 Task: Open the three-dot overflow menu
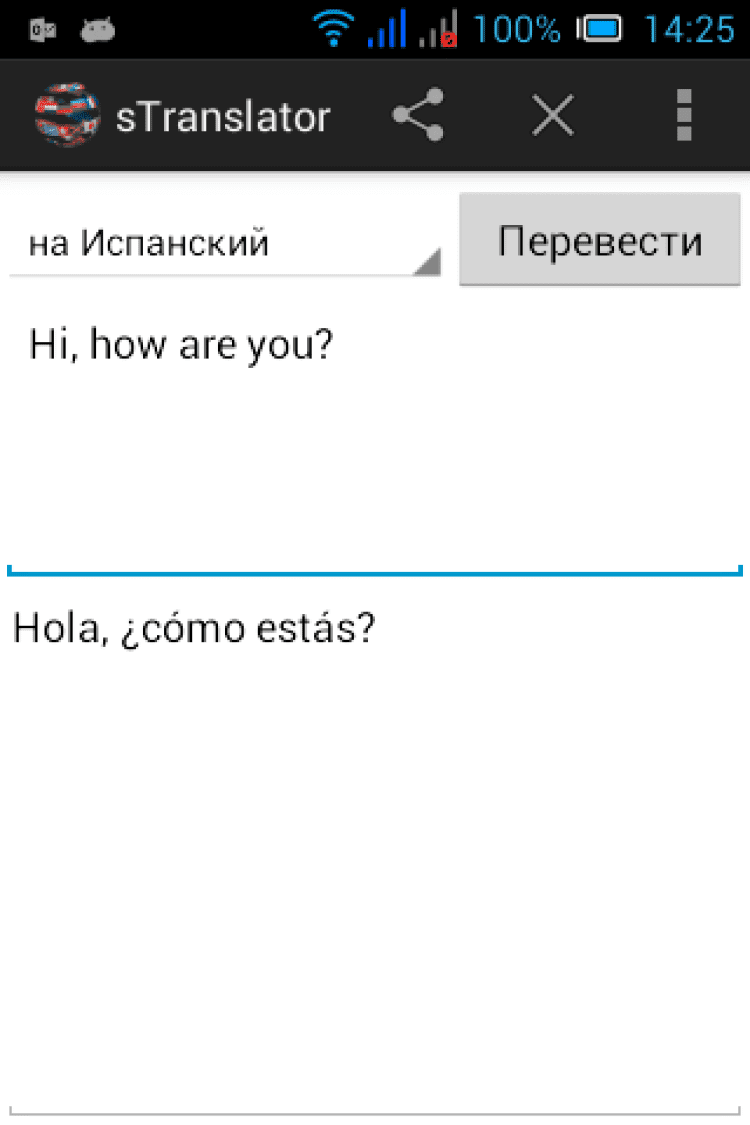(x=684, y=117)
